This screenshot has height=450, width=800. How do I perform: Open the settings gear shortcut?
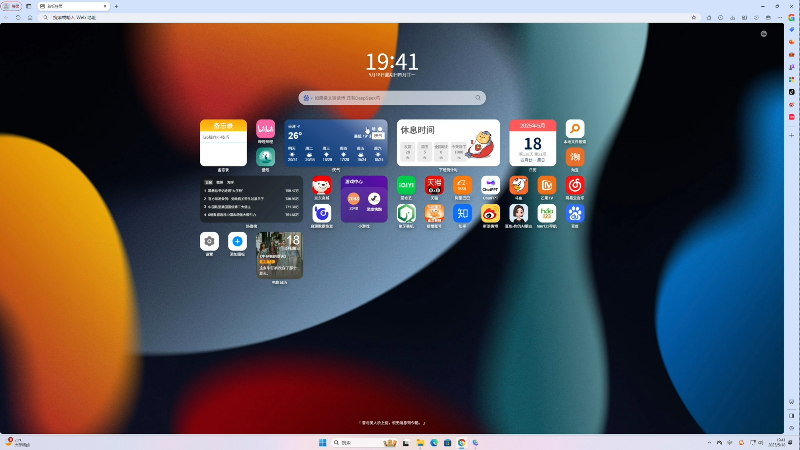click(209, 241)
